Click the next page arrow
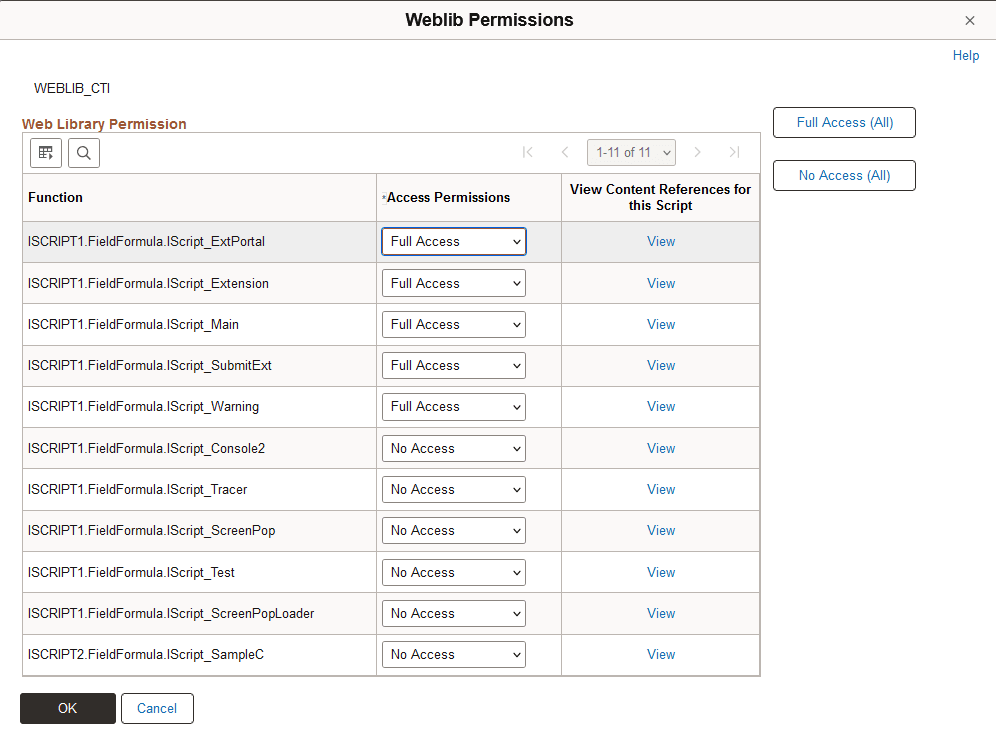Screen dimensions: 996x731 (697, 152)
